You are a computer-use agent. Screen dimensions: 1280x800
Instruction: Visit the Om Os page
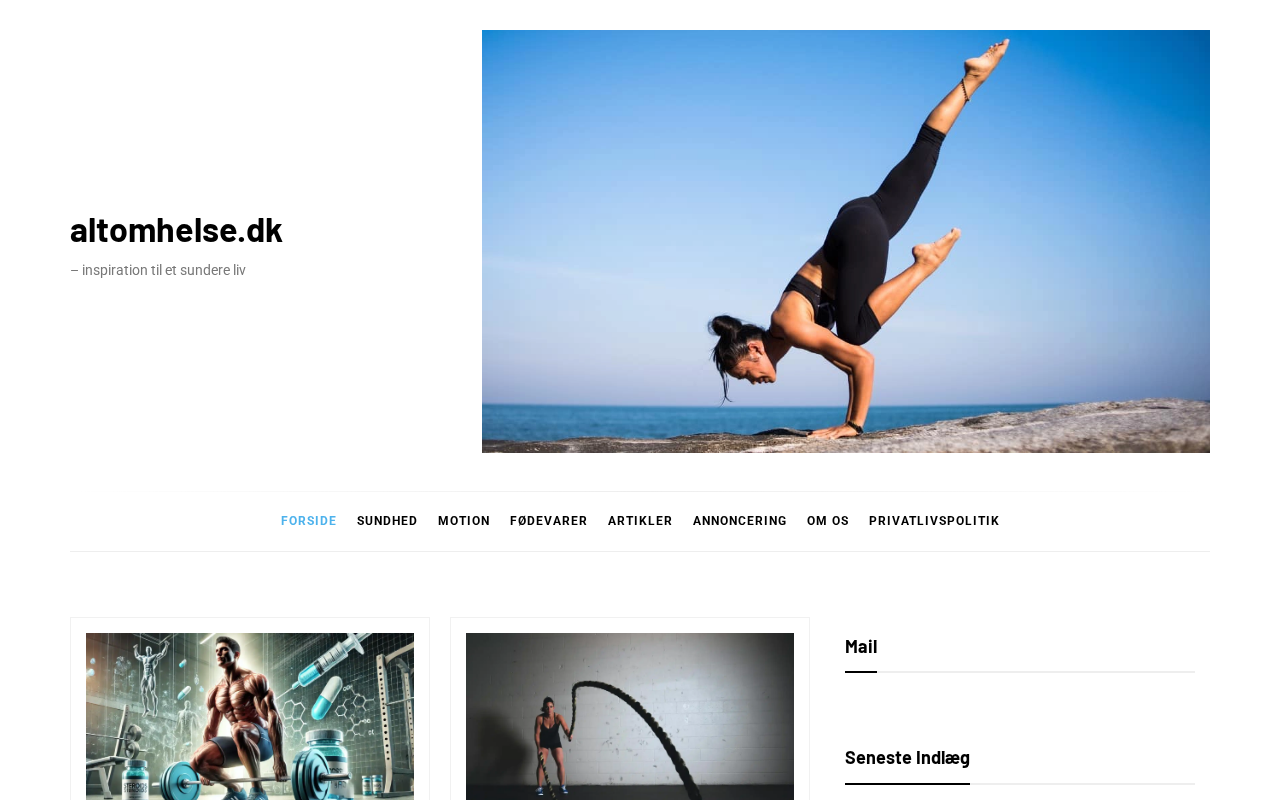828,521
